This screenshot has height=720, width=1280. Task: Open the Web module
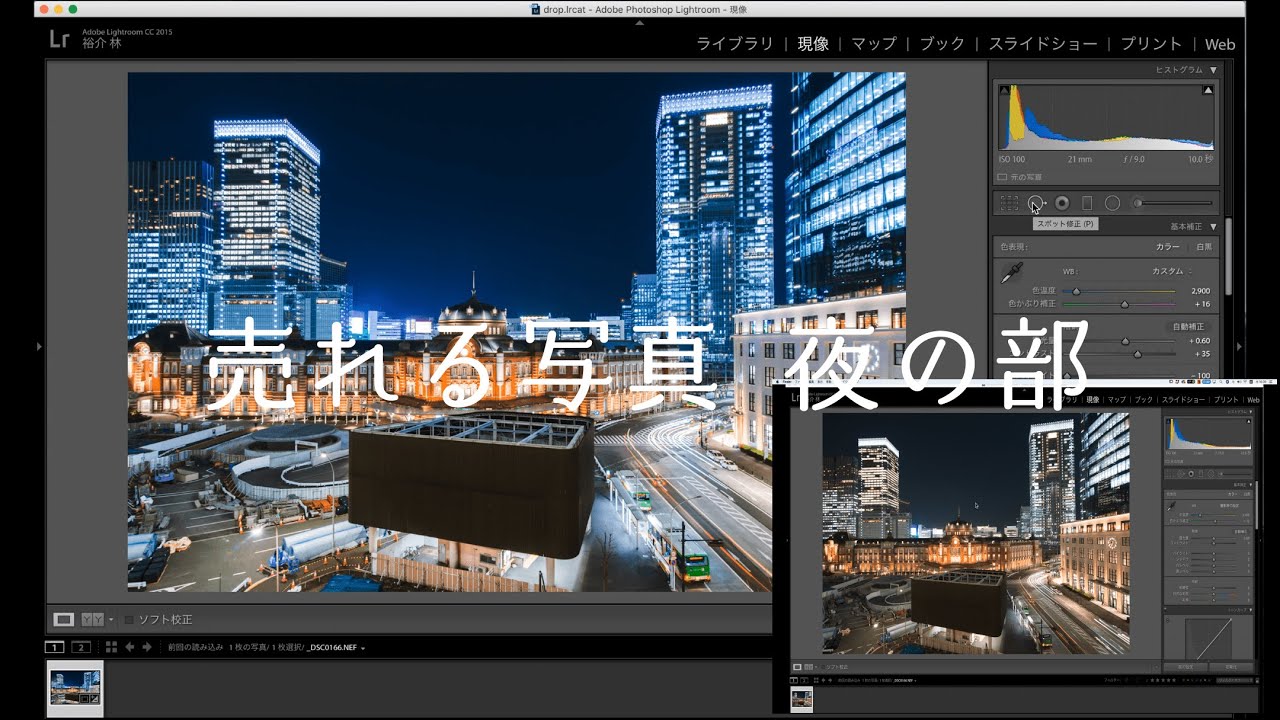(1220, 44)
